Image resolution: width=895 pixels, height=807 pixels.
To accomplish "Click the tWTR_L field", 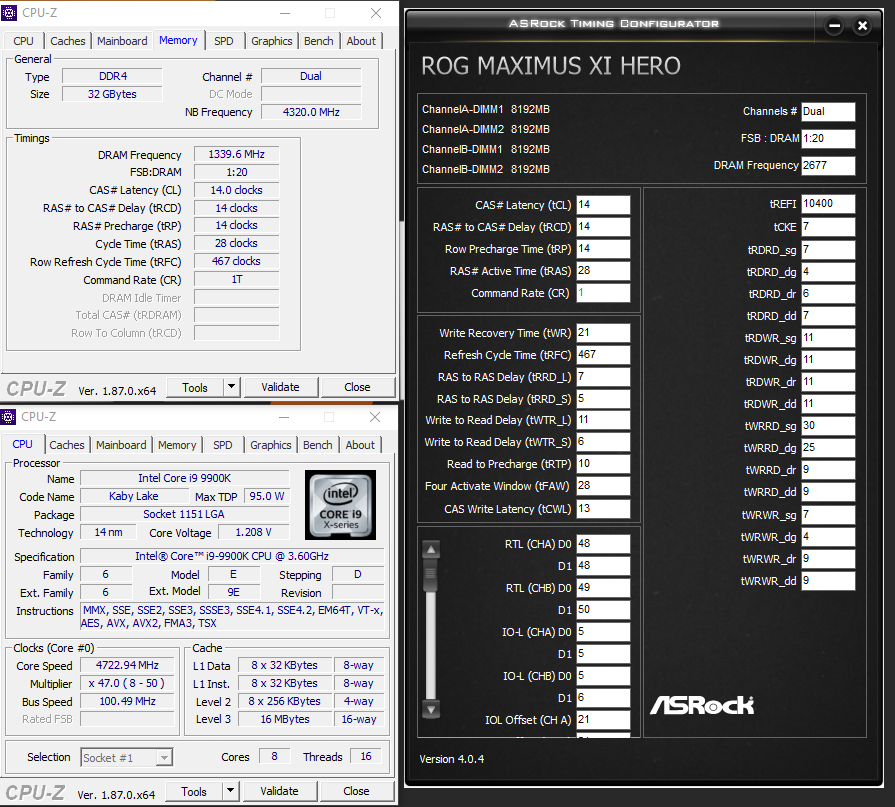I will 603,420.
